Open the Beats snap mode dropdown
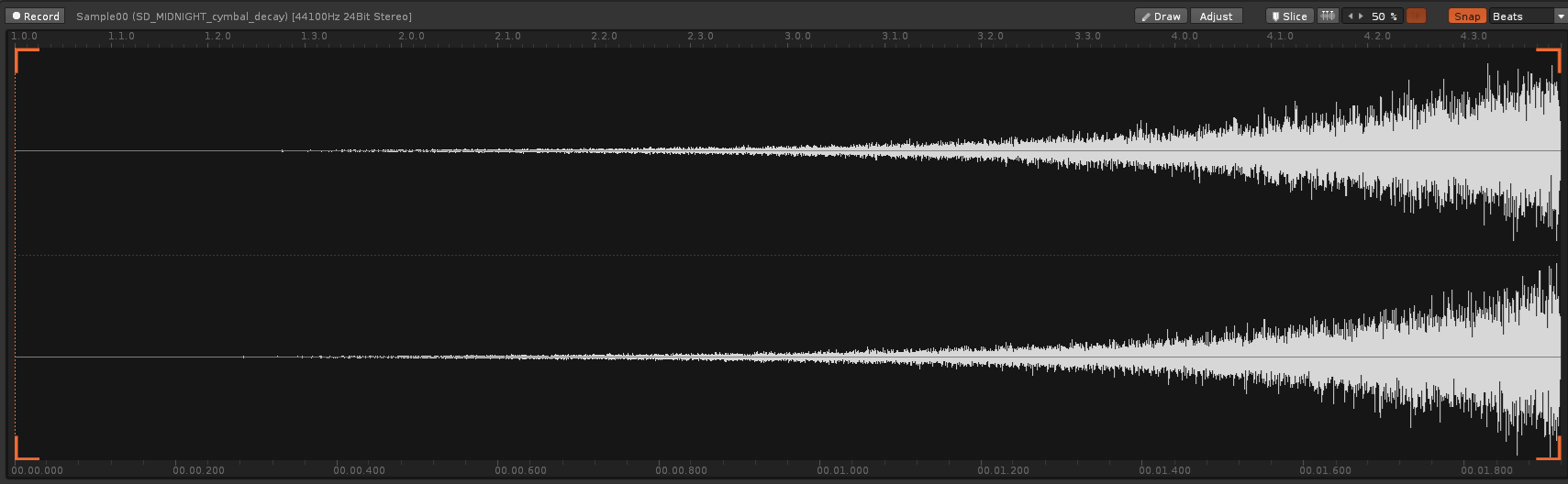This screenshot has width=1568, height=484. [x=1528, y=16]
